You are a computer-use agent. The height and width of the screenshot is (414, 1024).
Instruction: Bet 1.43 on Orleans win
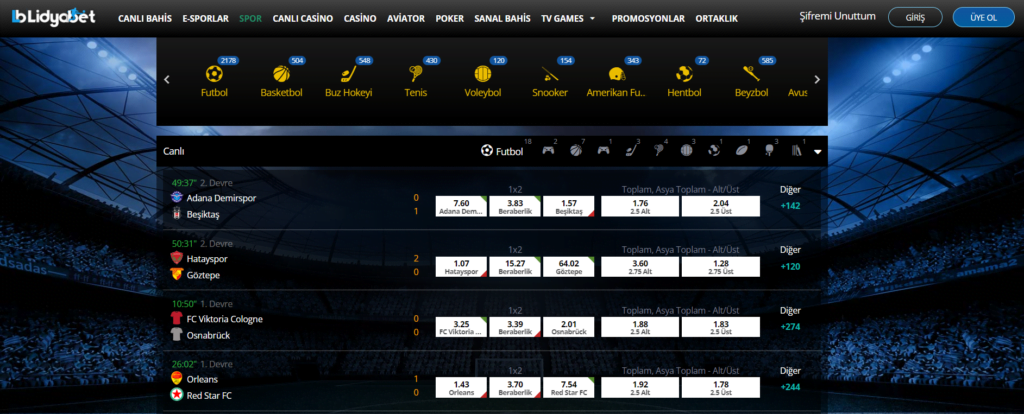click(x=461, y=387)
